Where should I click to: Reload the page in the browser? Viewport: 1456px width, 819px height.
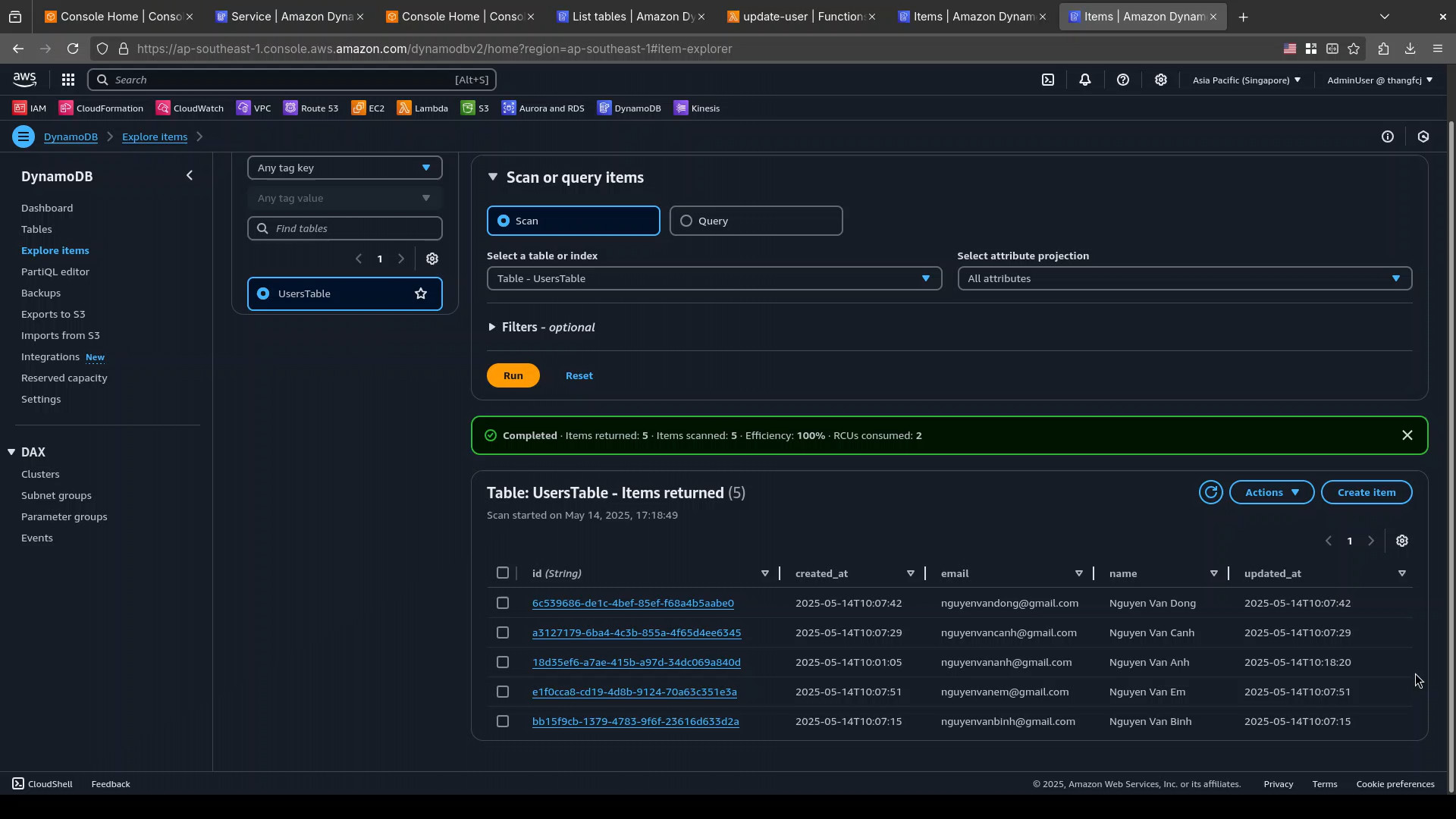click(x=73, y=49)
